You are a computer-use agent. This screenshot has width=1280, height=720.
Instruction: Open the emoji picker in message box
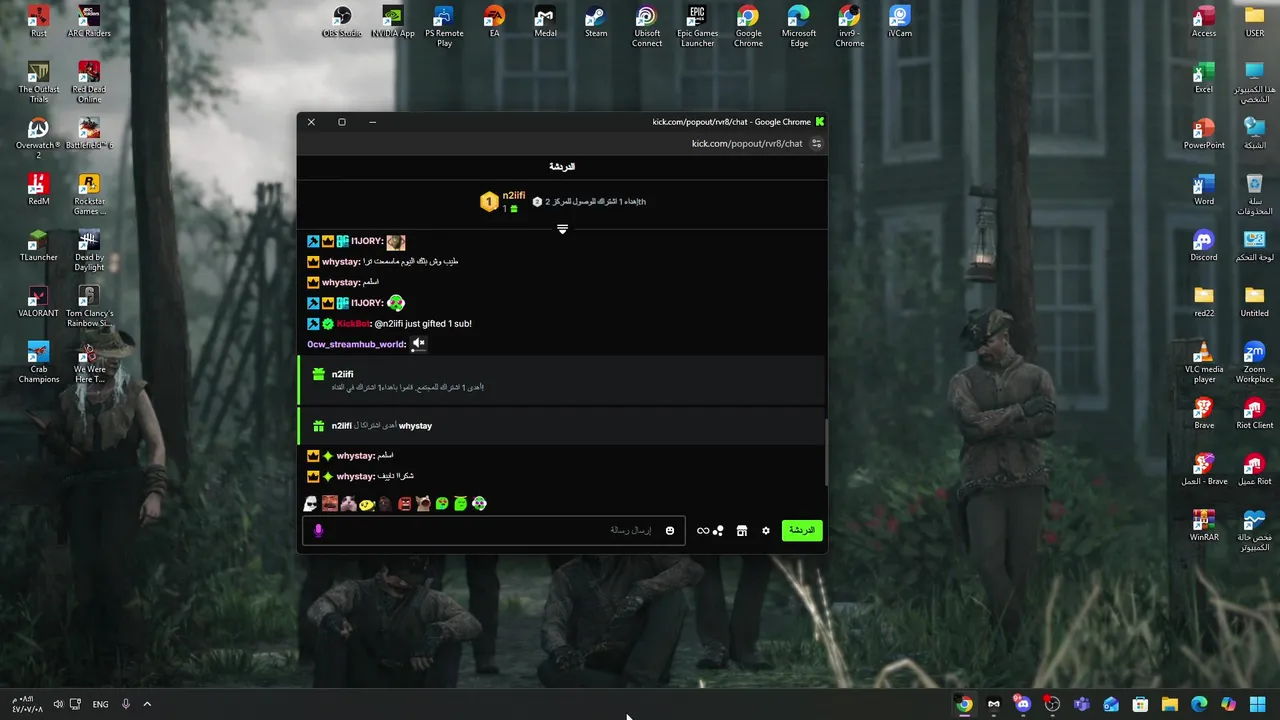[x=670, y=531]
